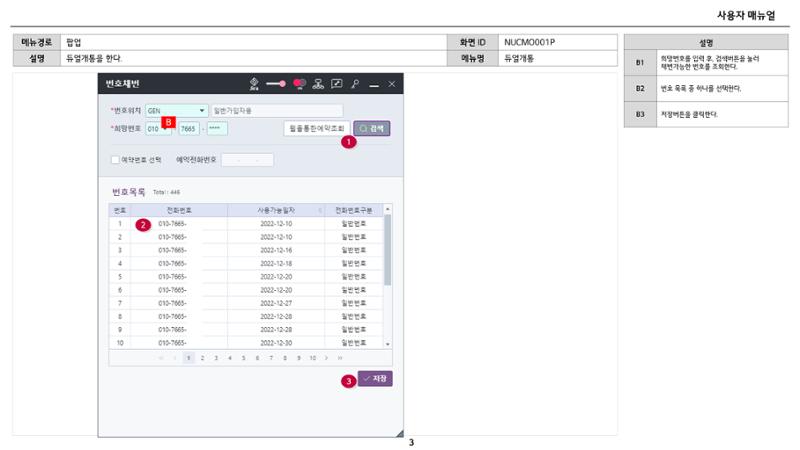This screenshot has height=450, width=800.
Task: Click the pin icon in the title bar
Action: 355,84
